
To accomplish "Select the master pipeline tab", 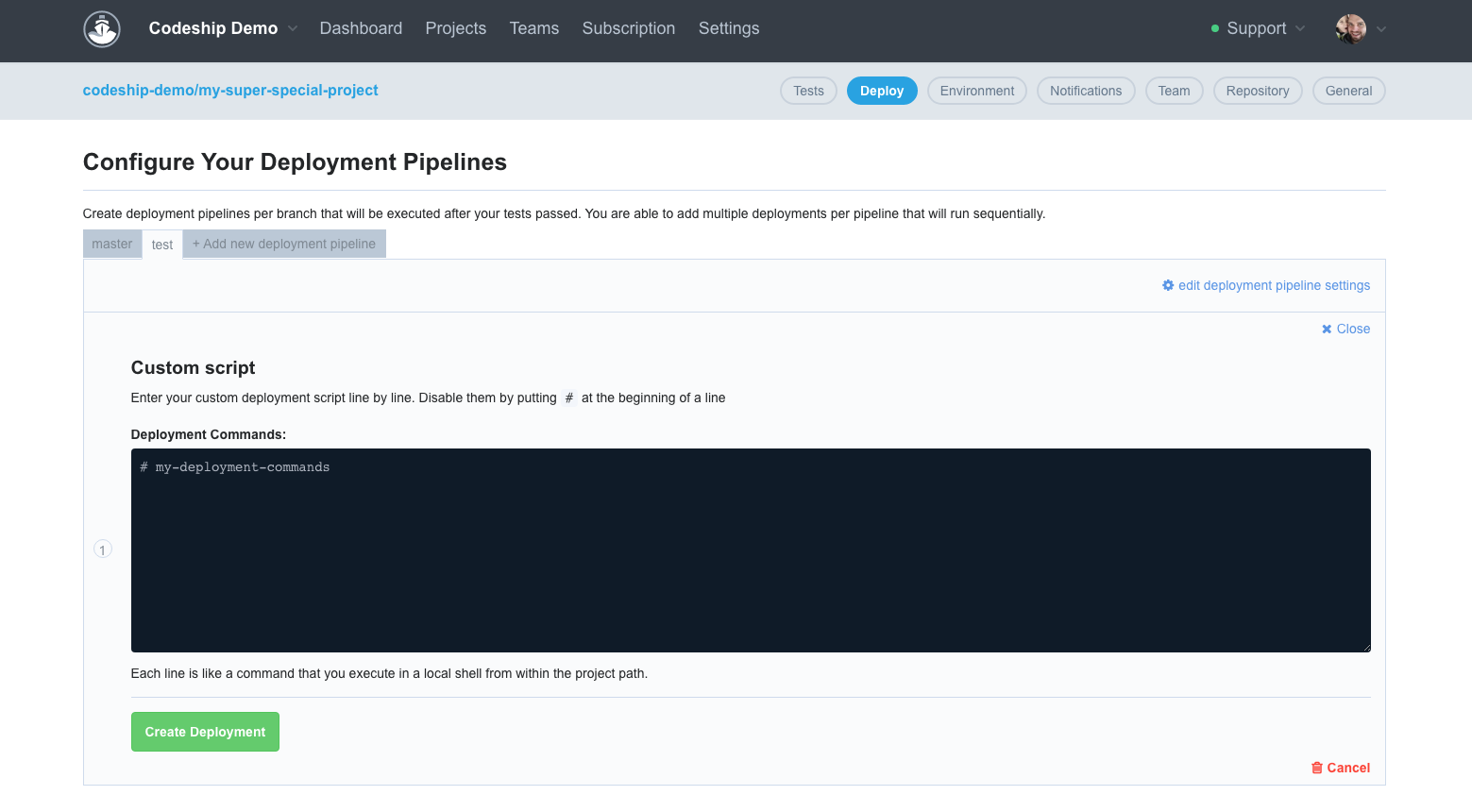I will pos(111,244).
